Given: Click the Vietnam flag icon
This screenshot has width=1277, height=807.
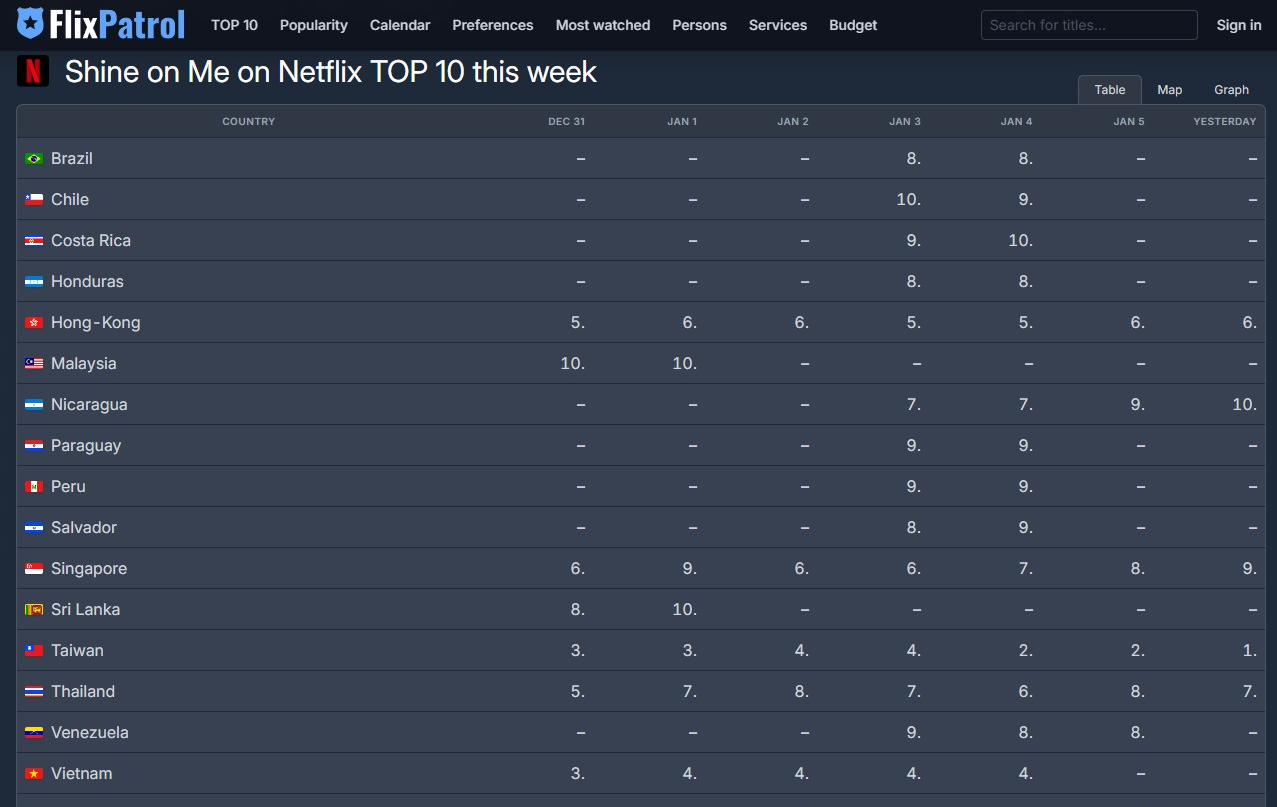Looking at the screenshot, I should point(34,774).
